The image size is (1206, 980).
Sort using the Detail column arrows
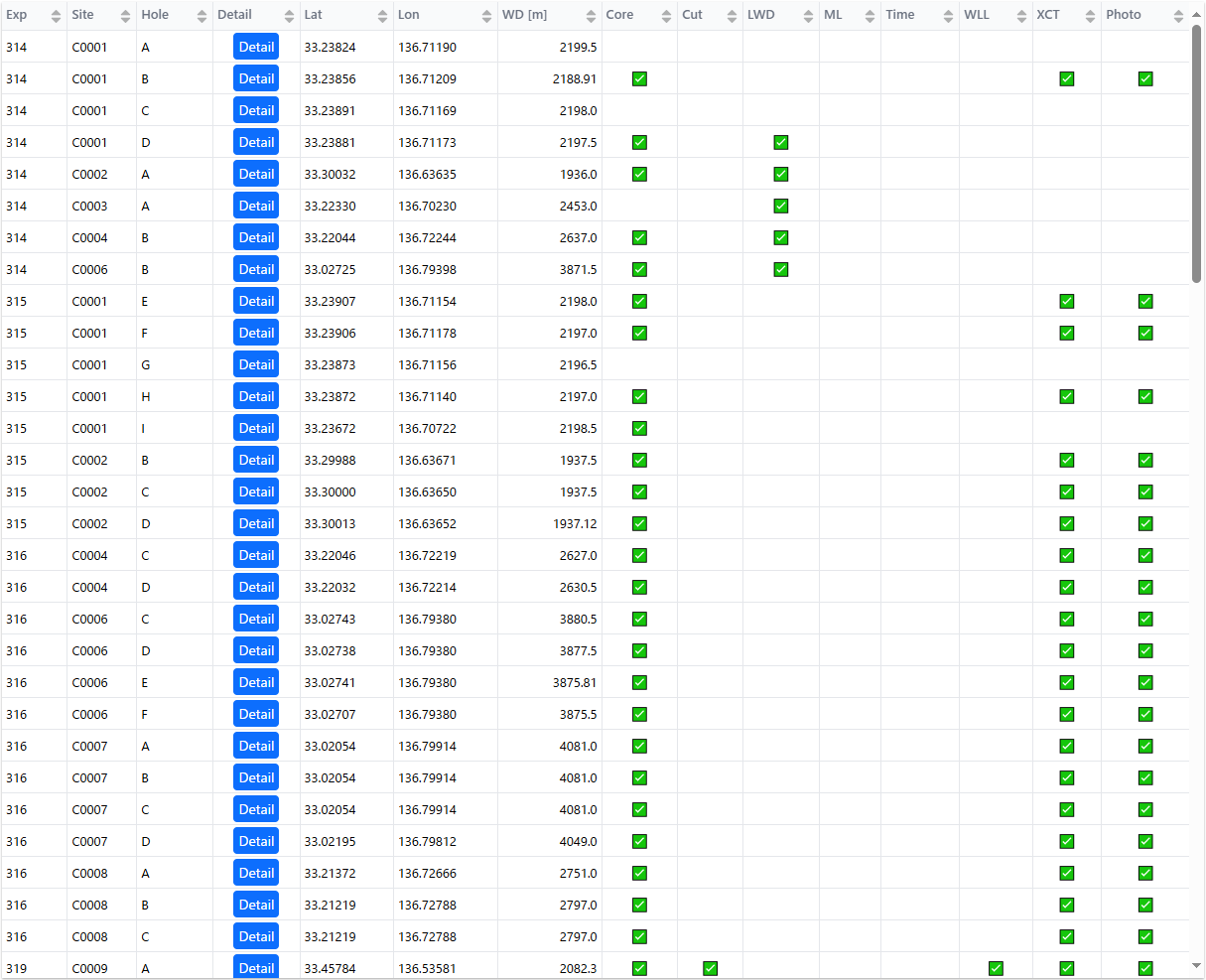click(289, 16)
